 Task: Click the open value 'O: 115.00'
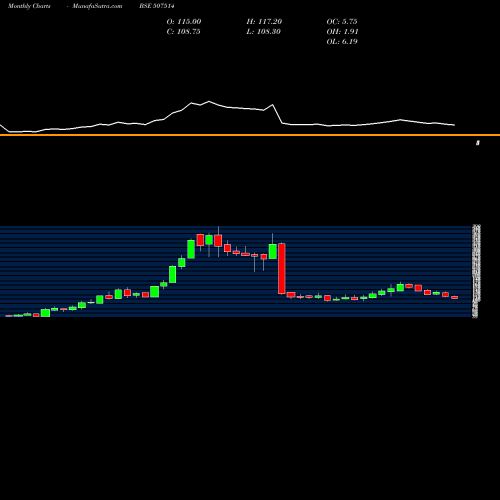184,22
